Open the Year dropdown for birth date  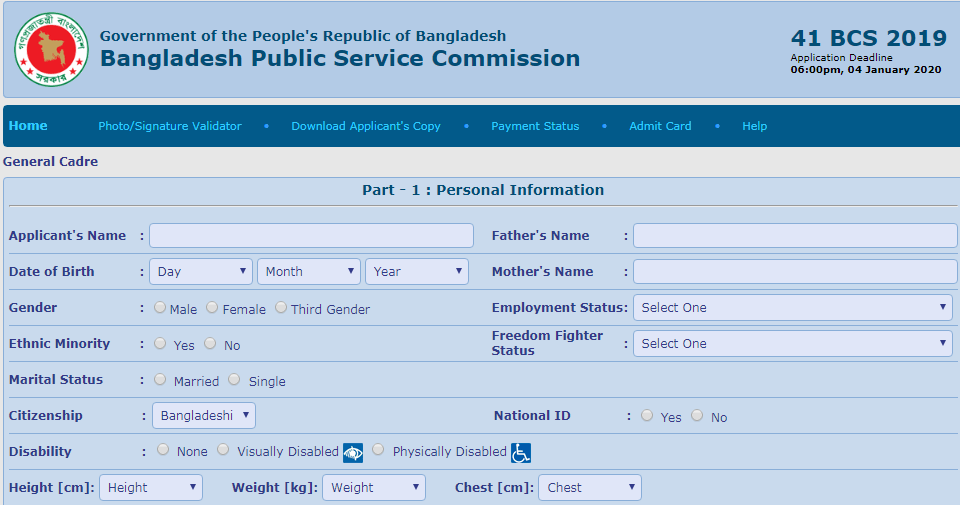click(417, 272)
